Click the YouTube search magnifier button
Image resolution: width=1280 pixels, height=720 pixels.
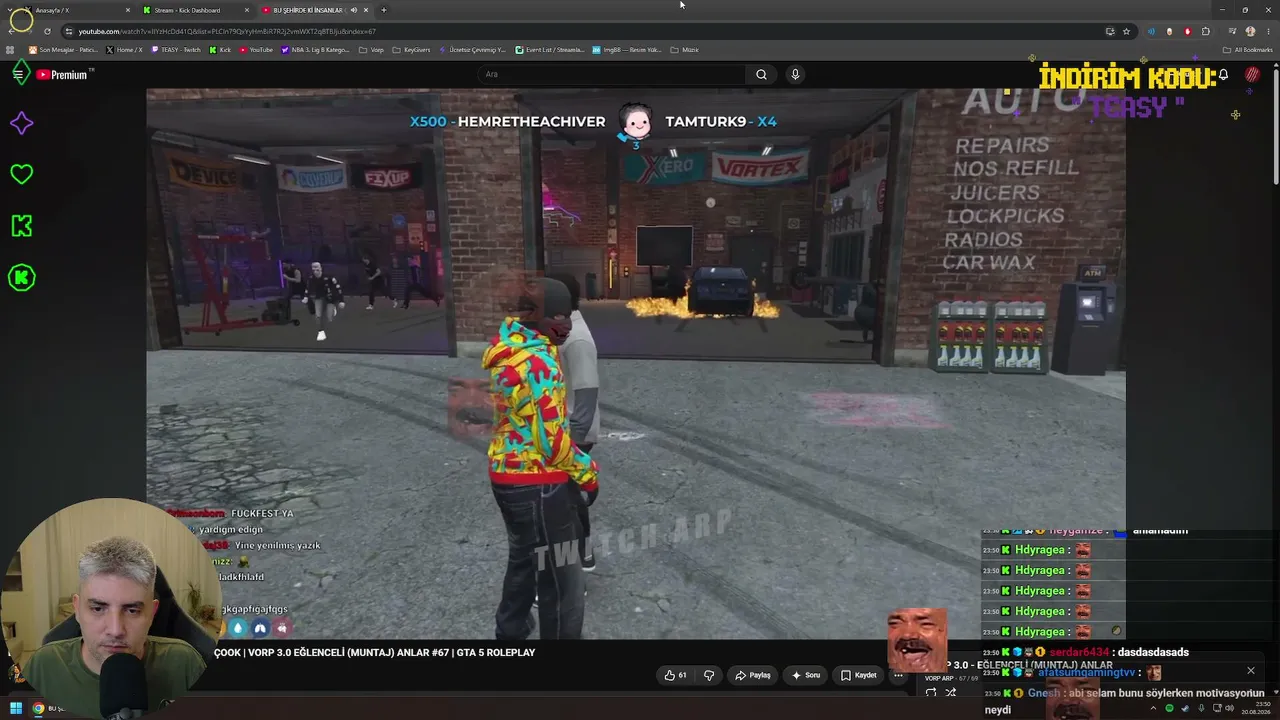click(761, 74)
